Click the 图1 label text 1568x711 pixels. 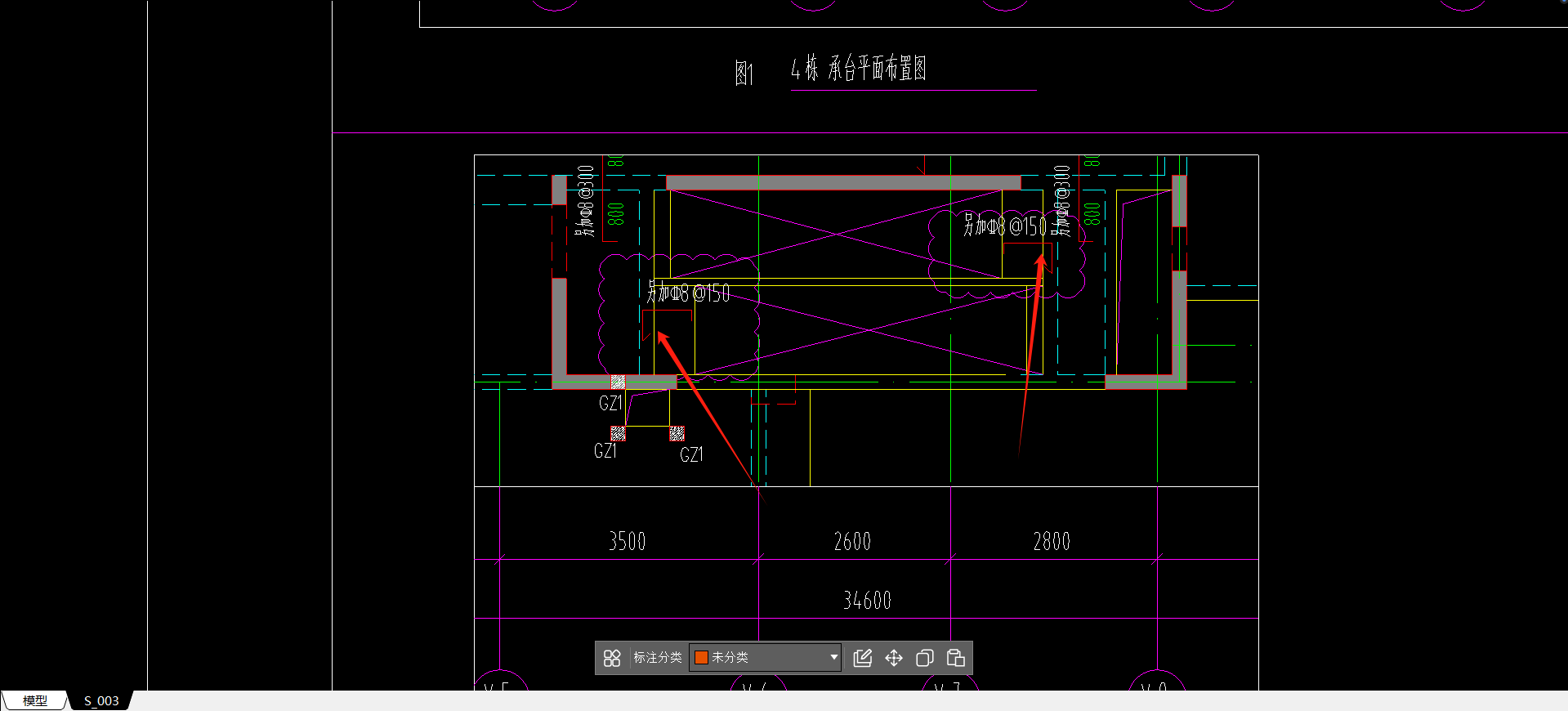744,74
